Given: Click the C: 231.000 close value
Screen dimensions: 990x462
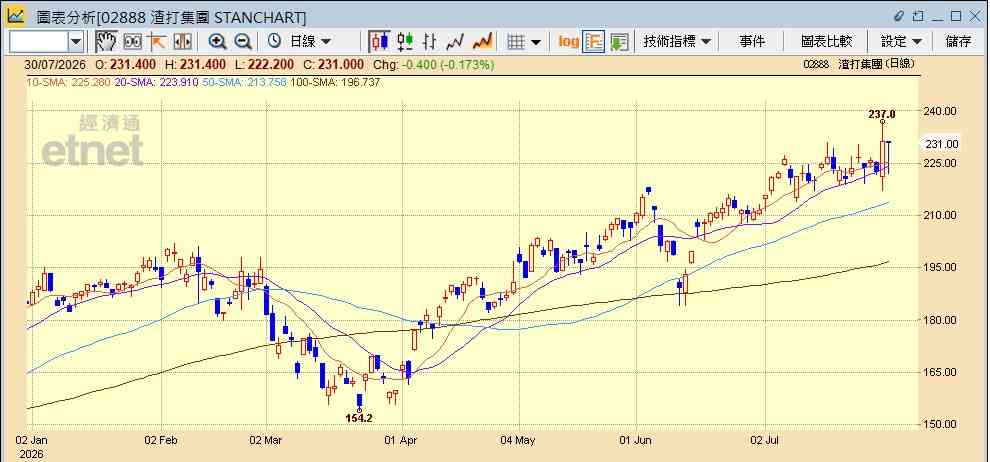Looking at the screenshot, I should 333,64.
